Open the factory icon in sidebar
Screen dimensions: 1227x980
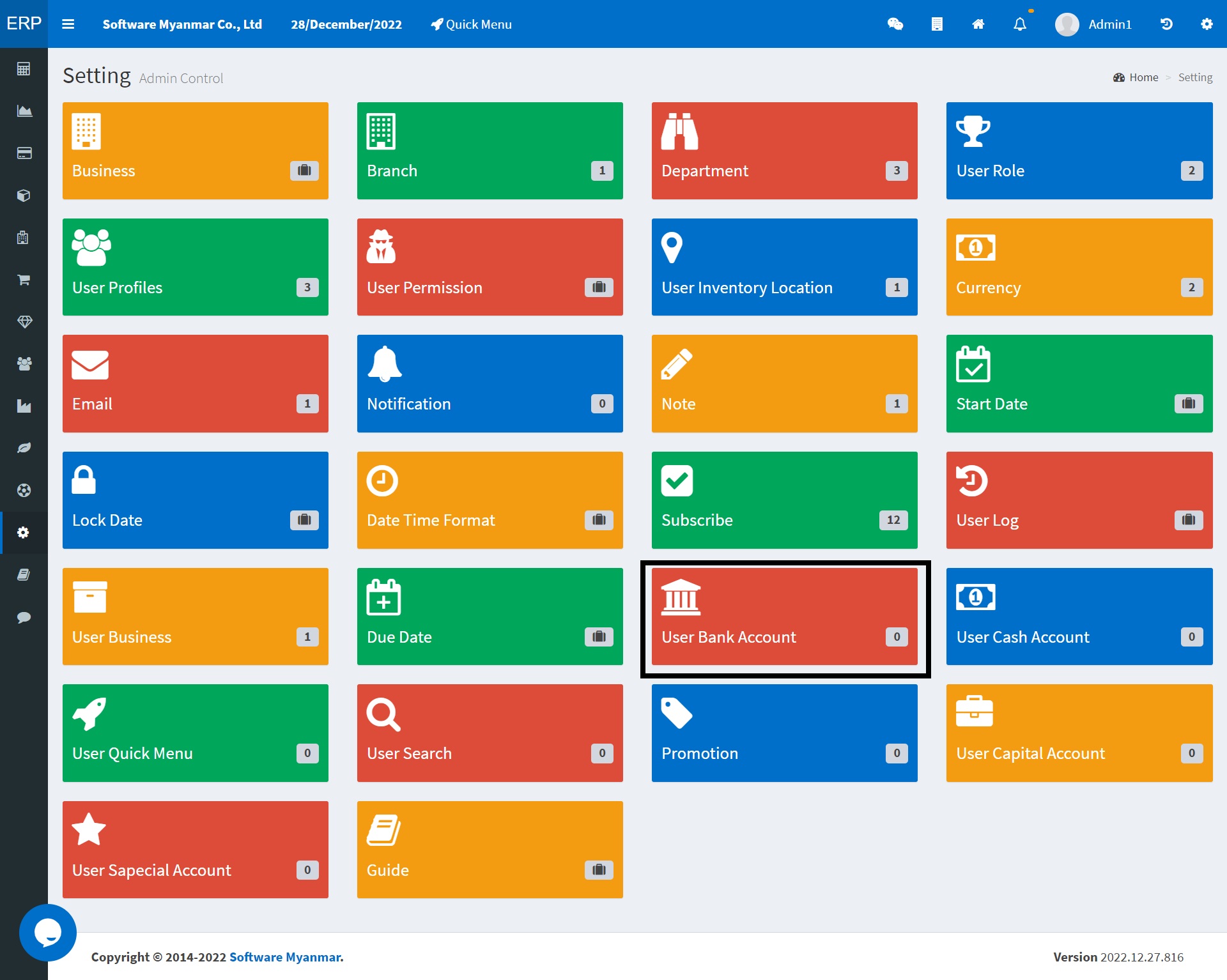(24, 406)
